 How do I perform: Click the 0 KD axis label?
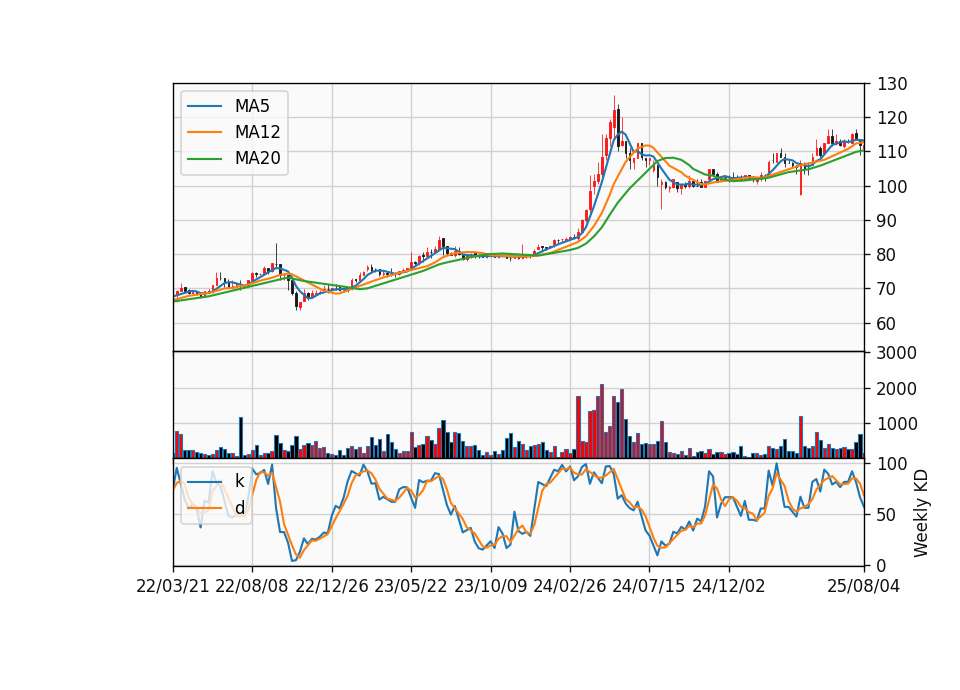pyautogui.click(x=882, y=566)
